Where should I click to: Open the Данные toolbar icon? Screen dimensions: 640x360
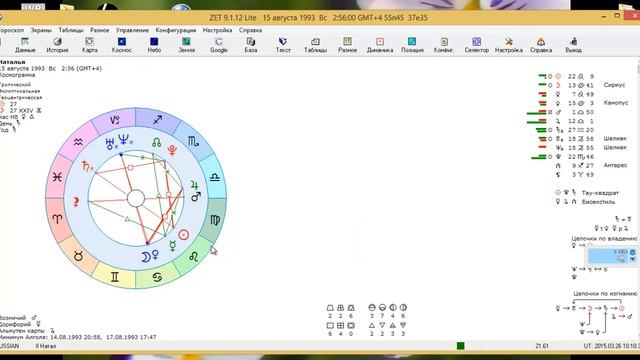(x=25, y=45)
